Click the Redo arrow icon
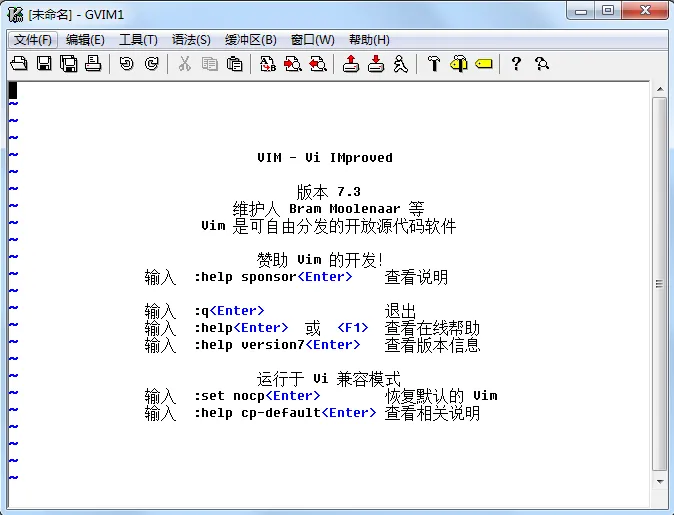This screenshot has height=515, width=674. click(151, 64)
